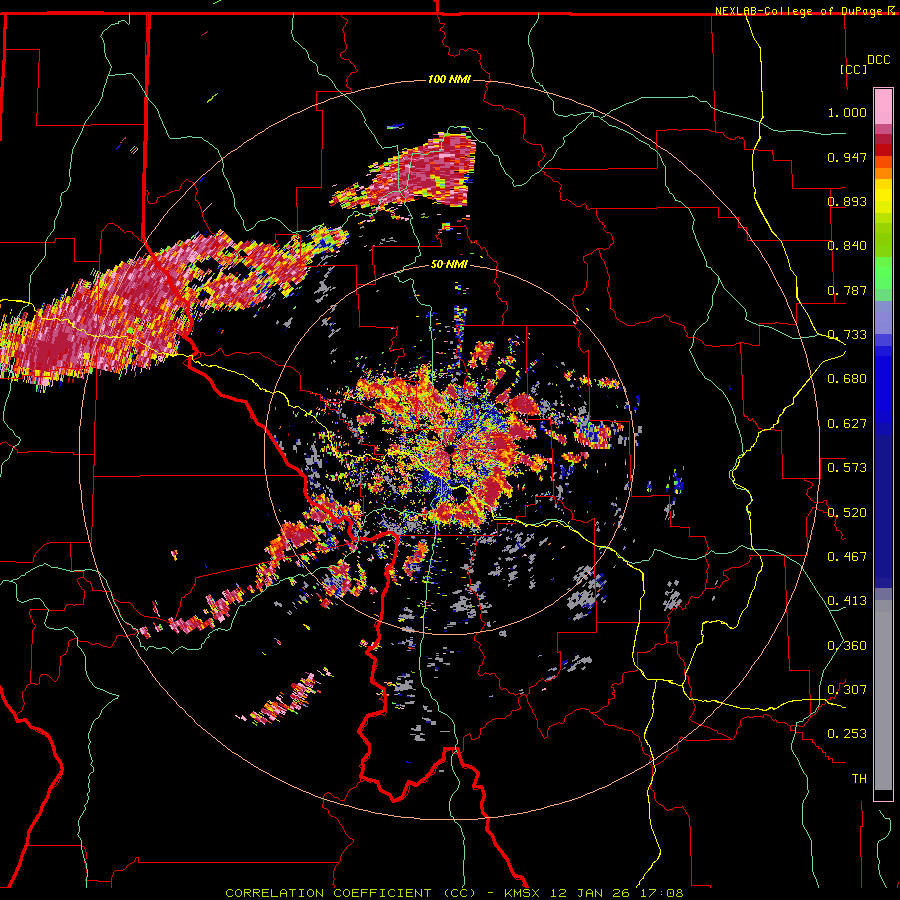Click the 100 NMI range ring label
Screen dimensions: 900x900
tap(449, 79)
